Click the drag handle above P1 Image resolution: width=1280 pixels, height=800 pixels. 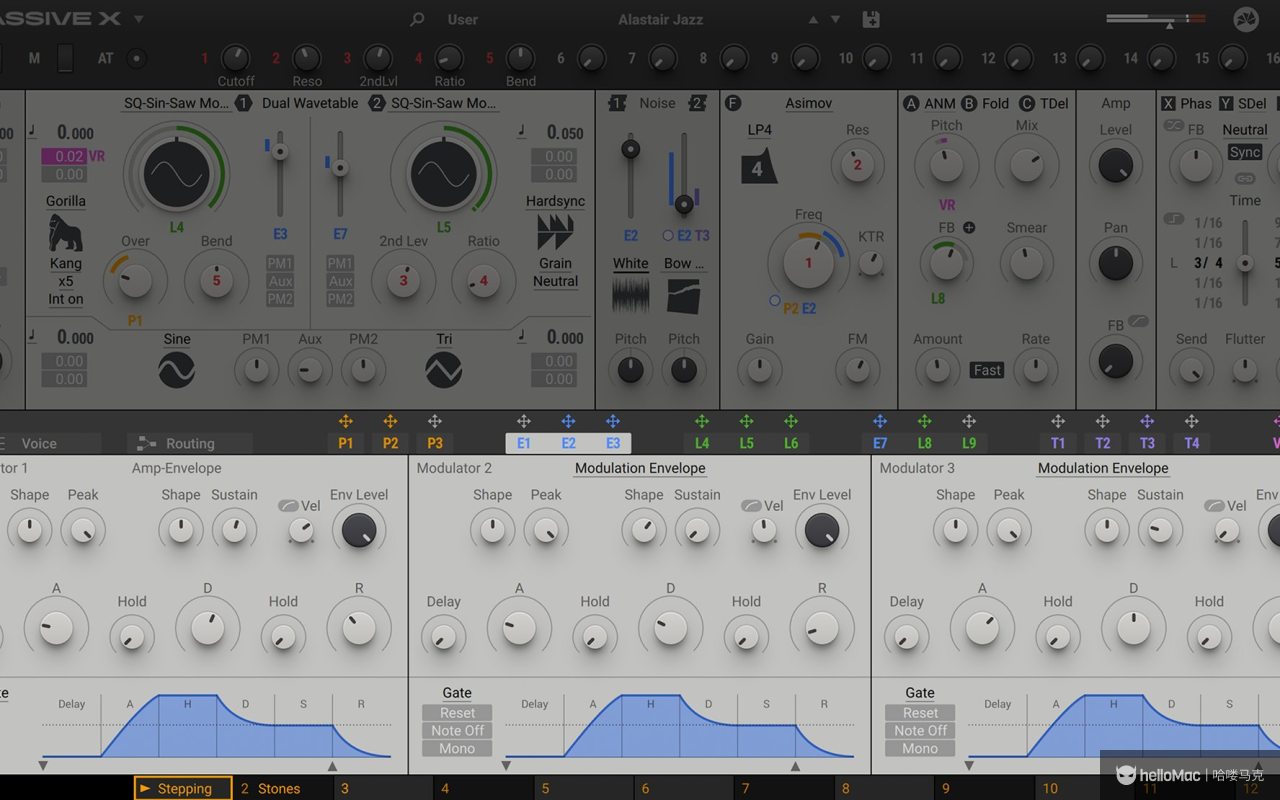click(345, 421)
